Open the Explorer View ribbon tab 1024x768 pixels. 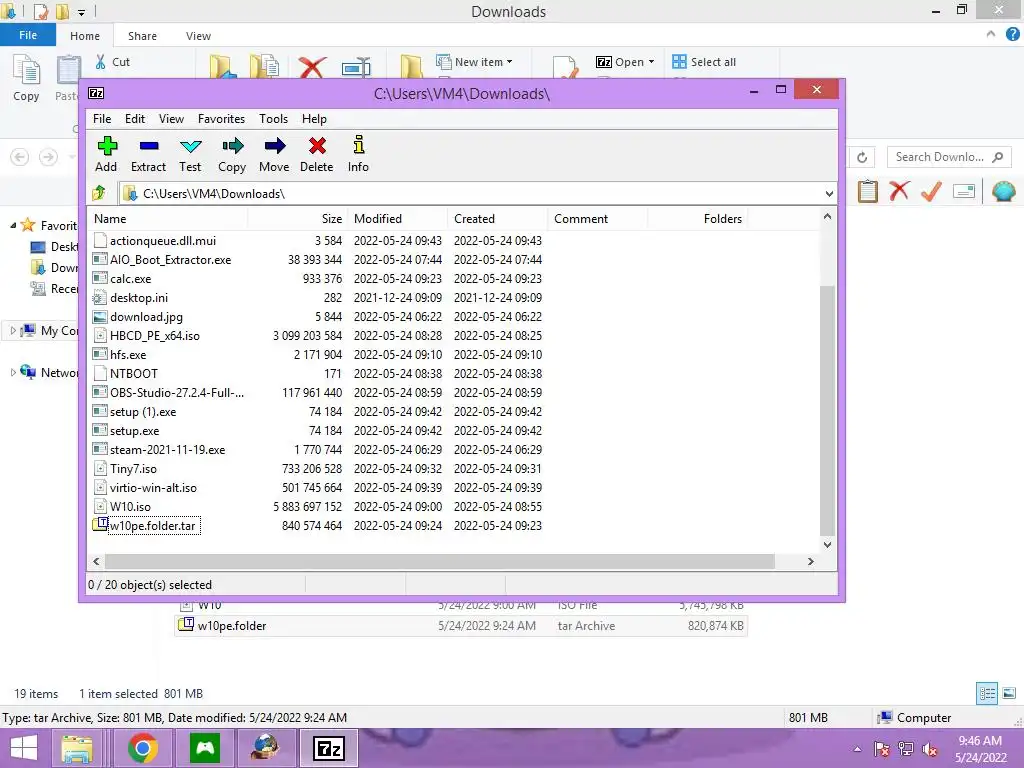(x=198, y=36)
